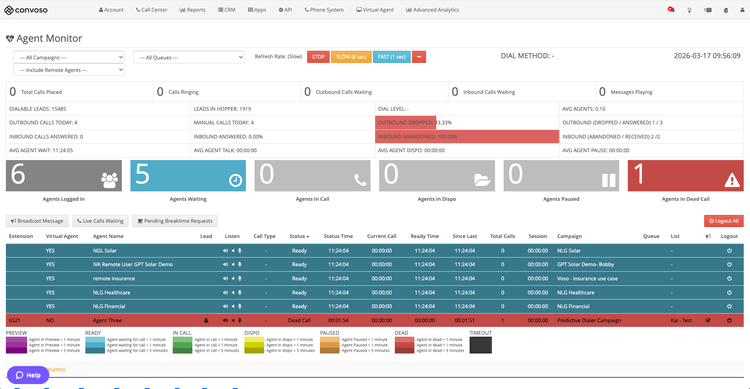Open Pending Breaktime Requests

click(175, 221)
